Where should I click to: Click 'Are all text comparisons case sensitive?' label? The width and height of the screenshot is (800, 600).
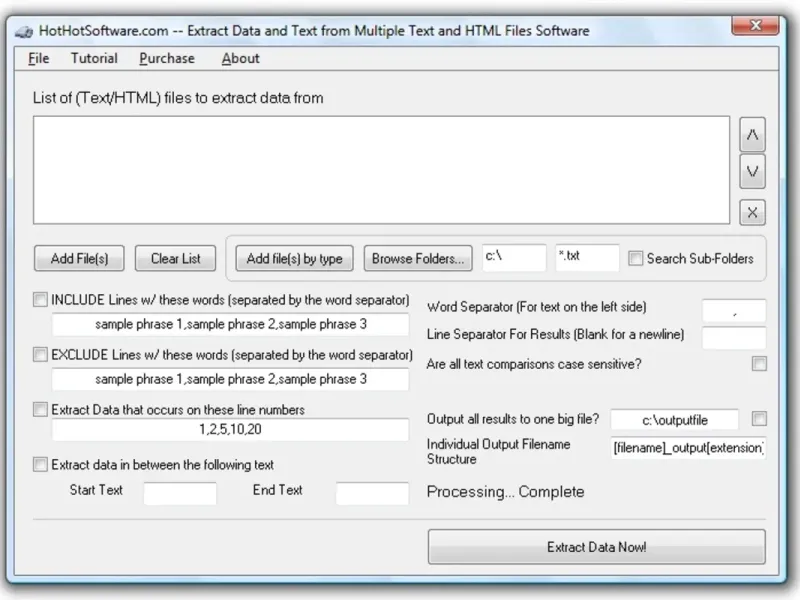point(534,364)
